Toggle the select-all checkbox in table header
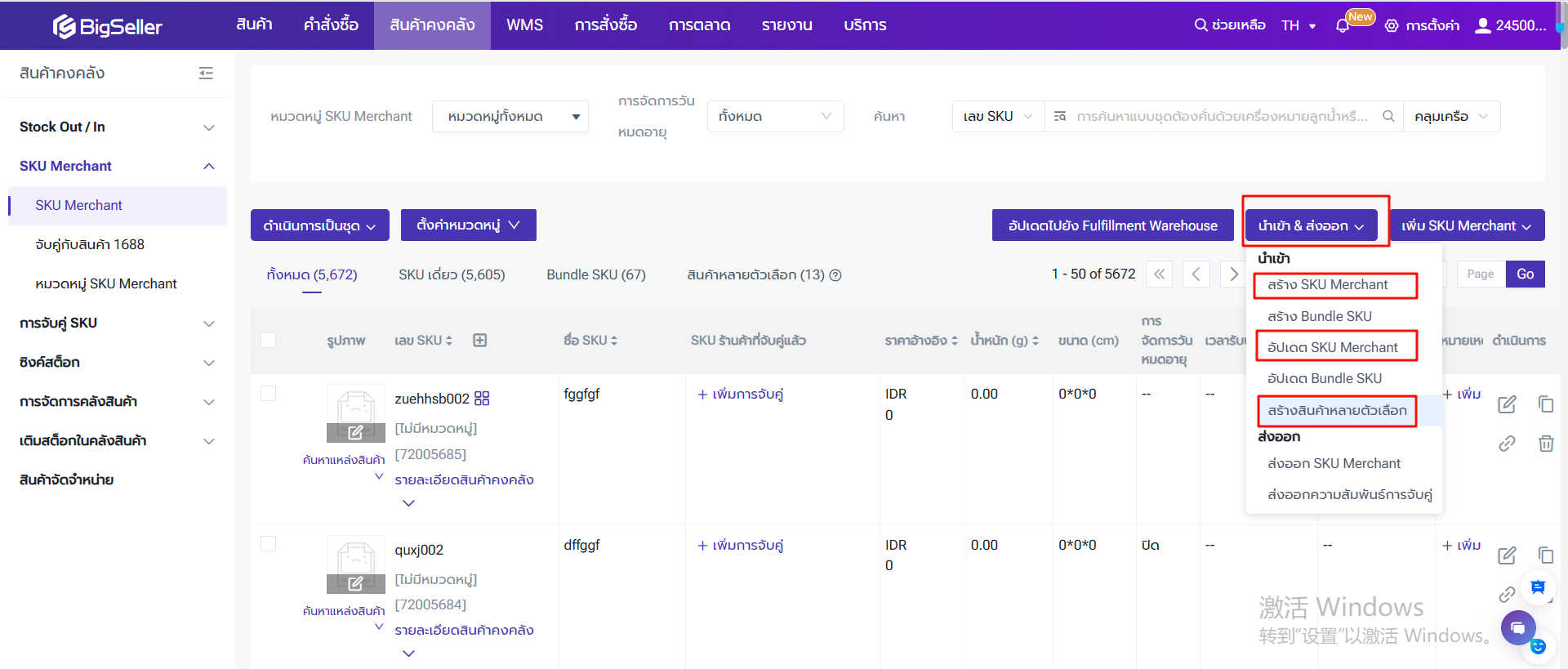This screenshot has height=669, width=1568. tap(268, 341)
